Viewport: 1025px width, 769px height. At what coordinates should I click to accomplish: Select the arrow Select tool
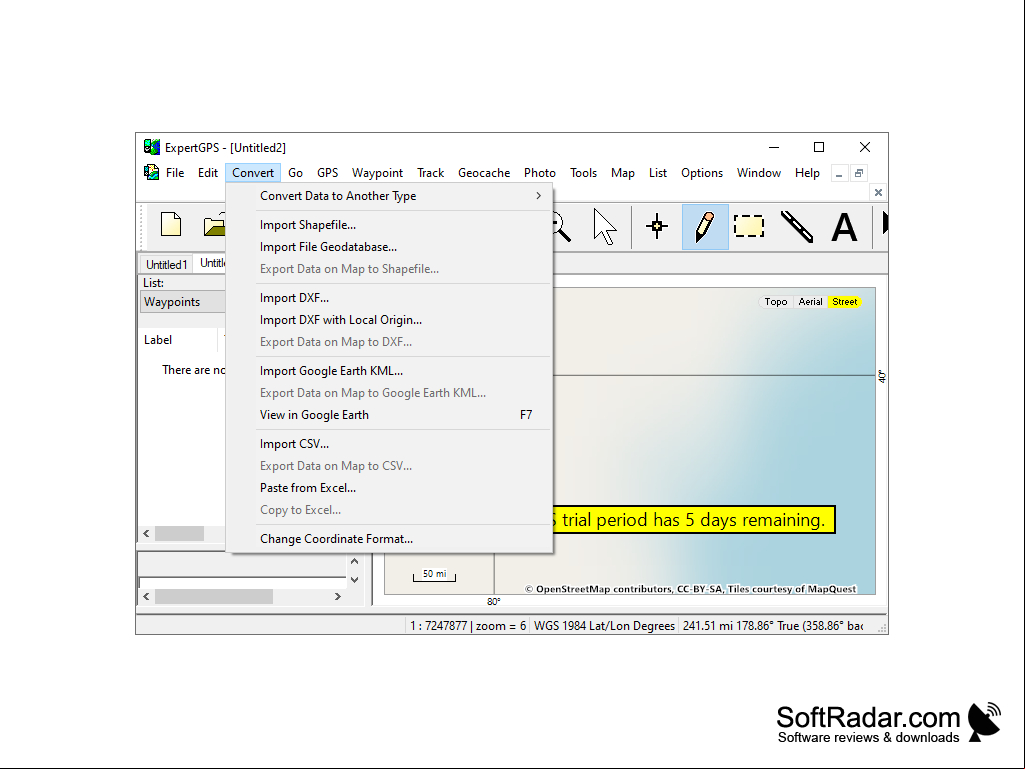click(x=605, y=226)
